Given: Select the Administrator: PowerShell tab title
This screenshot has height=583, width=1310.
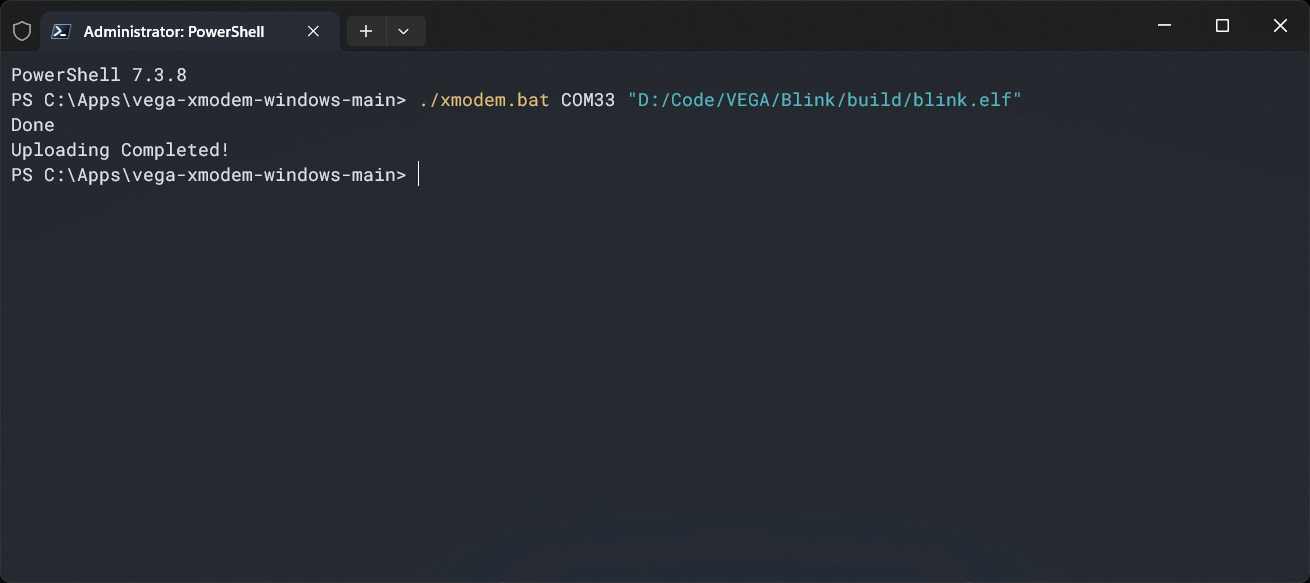Looking at the screenshot, I should [174, 32].
